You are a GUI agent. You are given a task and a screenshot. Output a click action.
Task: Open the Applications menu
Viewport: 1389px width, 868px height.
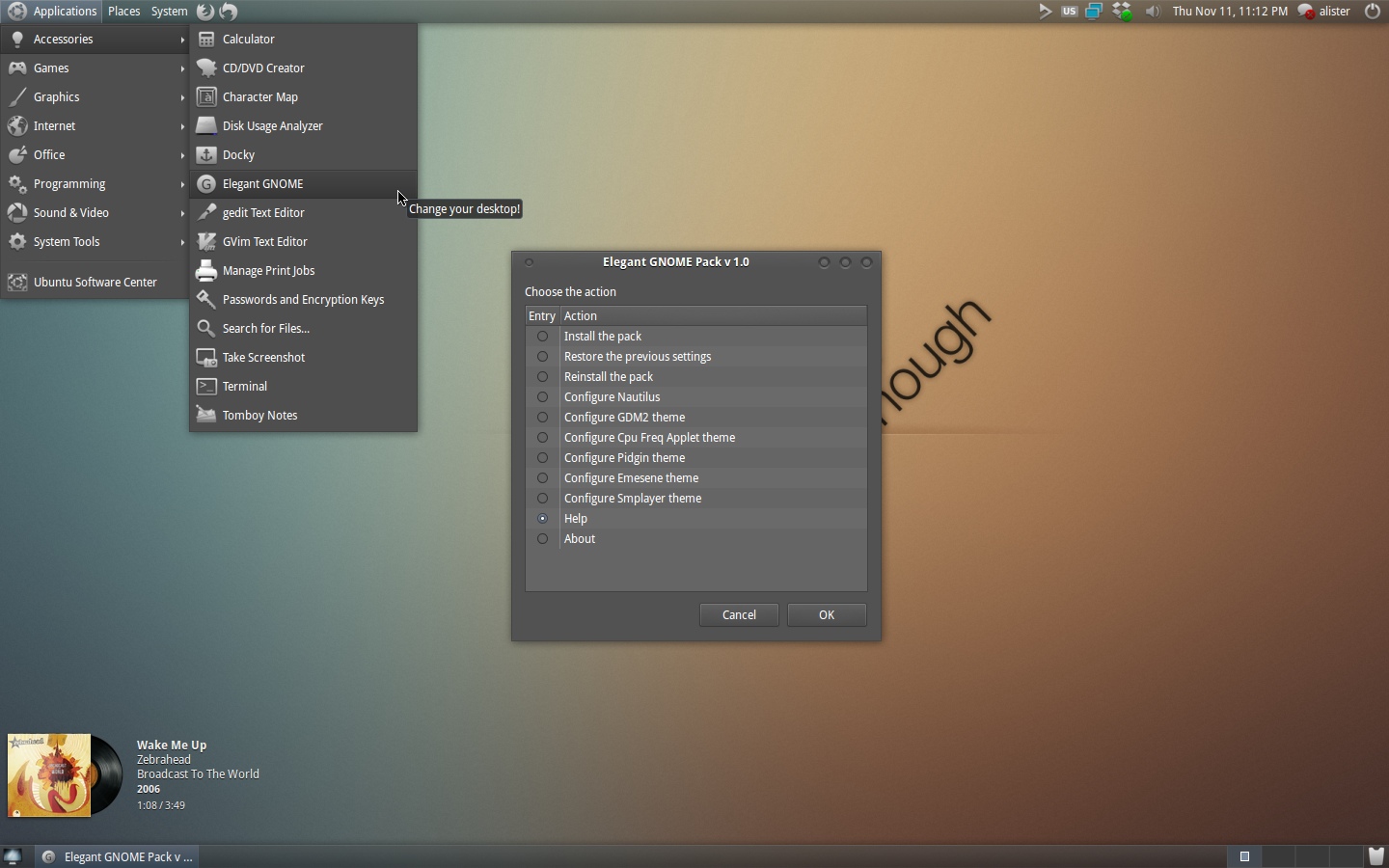[x=52, y=12]
